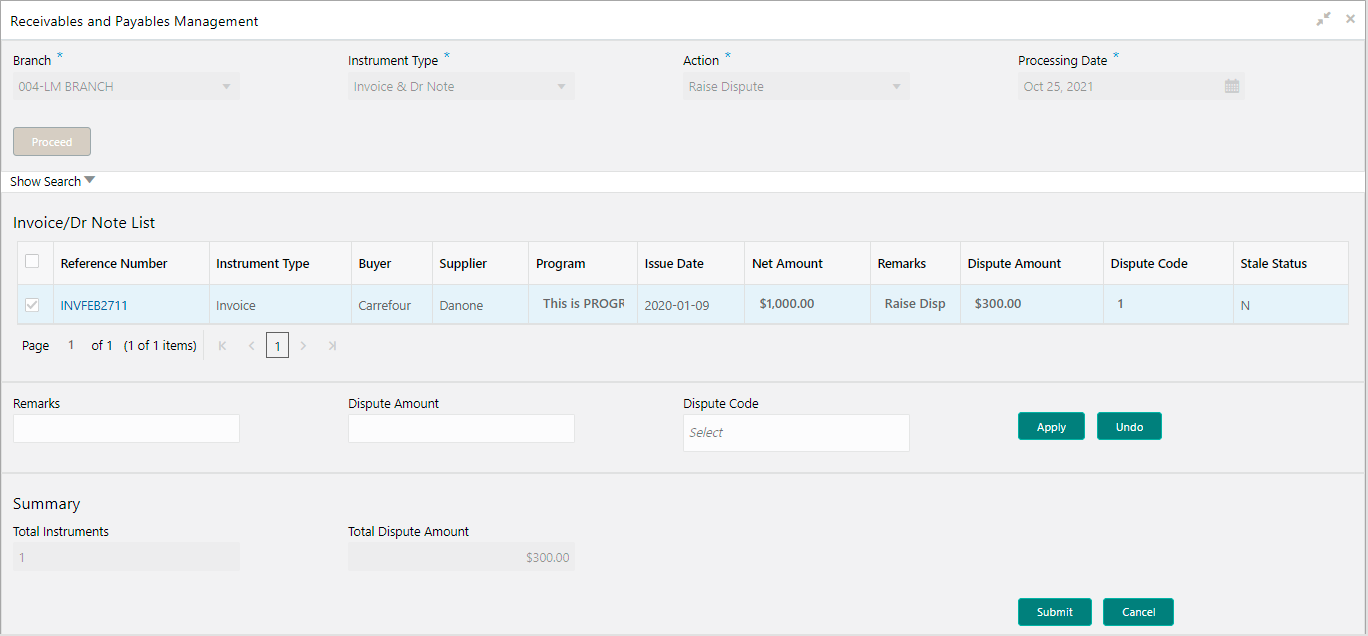The image size is (1368, 636).
Task: Go to the next page arrow
Action: click(304, 346)
